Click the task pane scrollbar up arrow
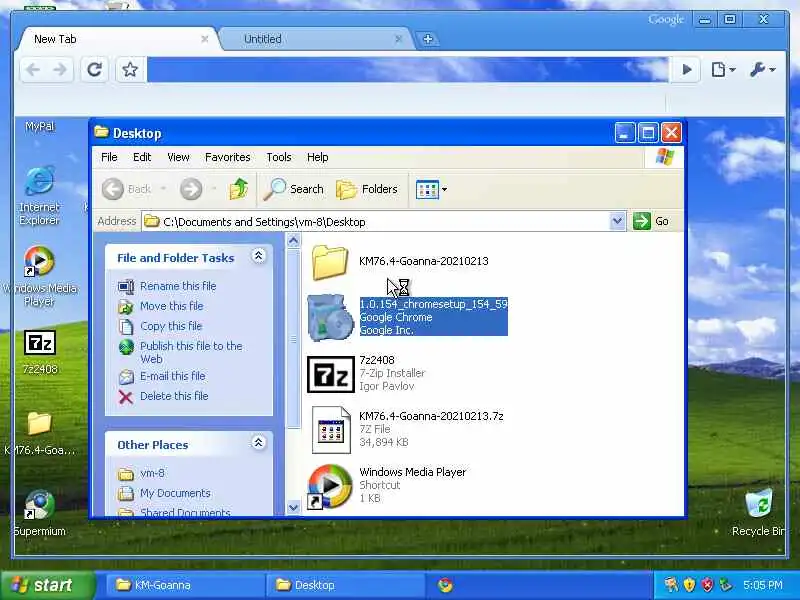 (293, 240)
